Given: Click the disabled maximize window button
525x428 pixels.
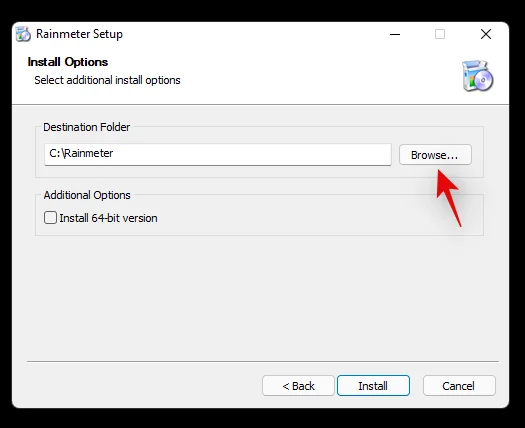Looking at the screenshot, I should 440,34.
